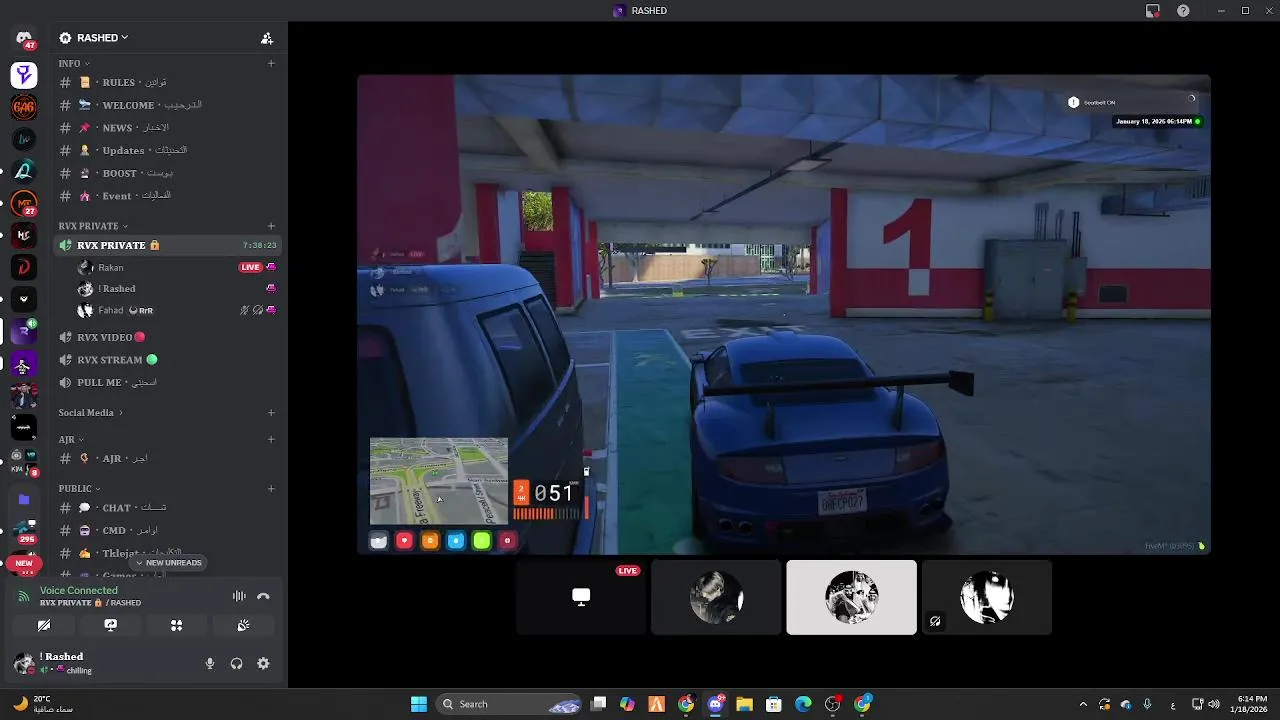
Task: Click the invite people icon beside RASHED
Action: pos(267,38)
